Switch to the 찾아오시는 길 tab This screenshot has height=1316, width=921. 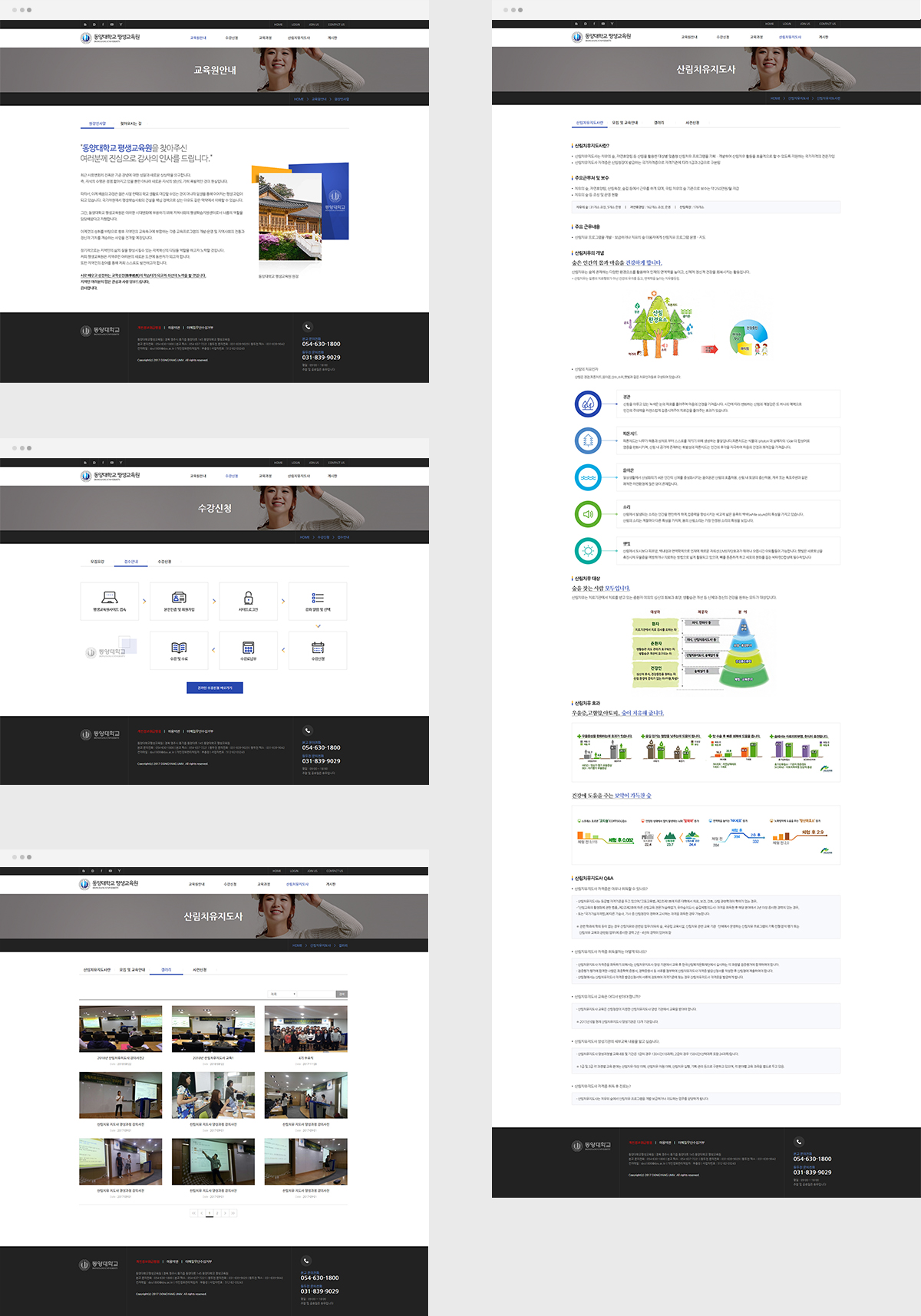(x=131, y=124)
